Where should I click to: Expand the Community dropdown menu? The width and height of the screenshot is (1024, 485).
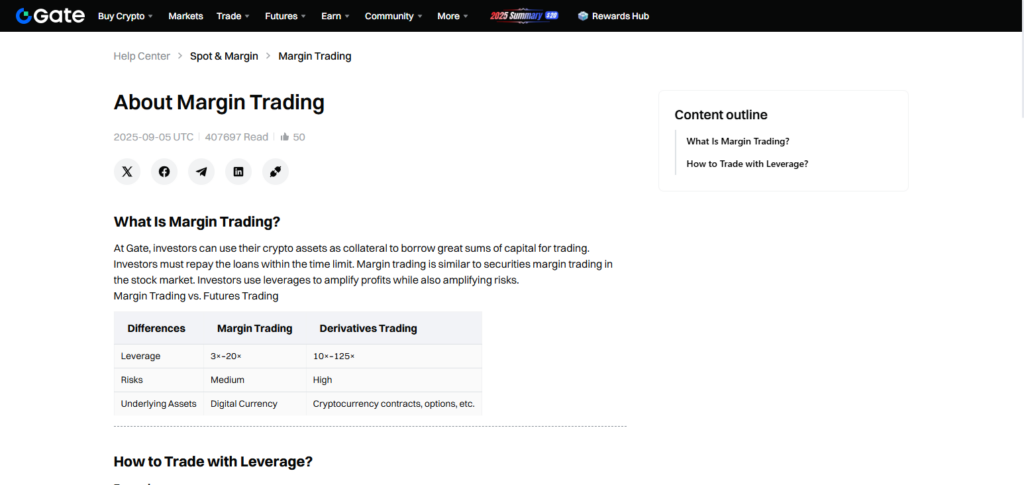394,16
